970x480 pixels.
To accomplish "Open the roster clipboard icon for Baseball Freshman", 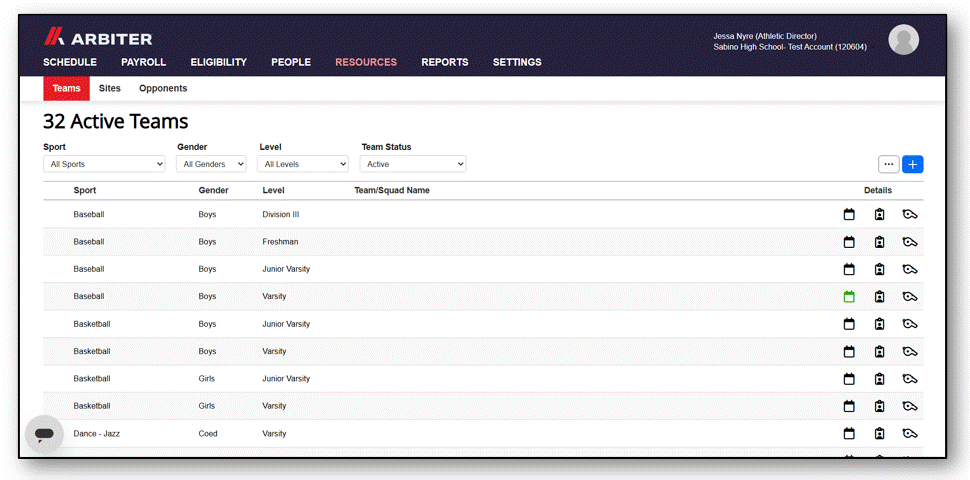I will 879,242.
